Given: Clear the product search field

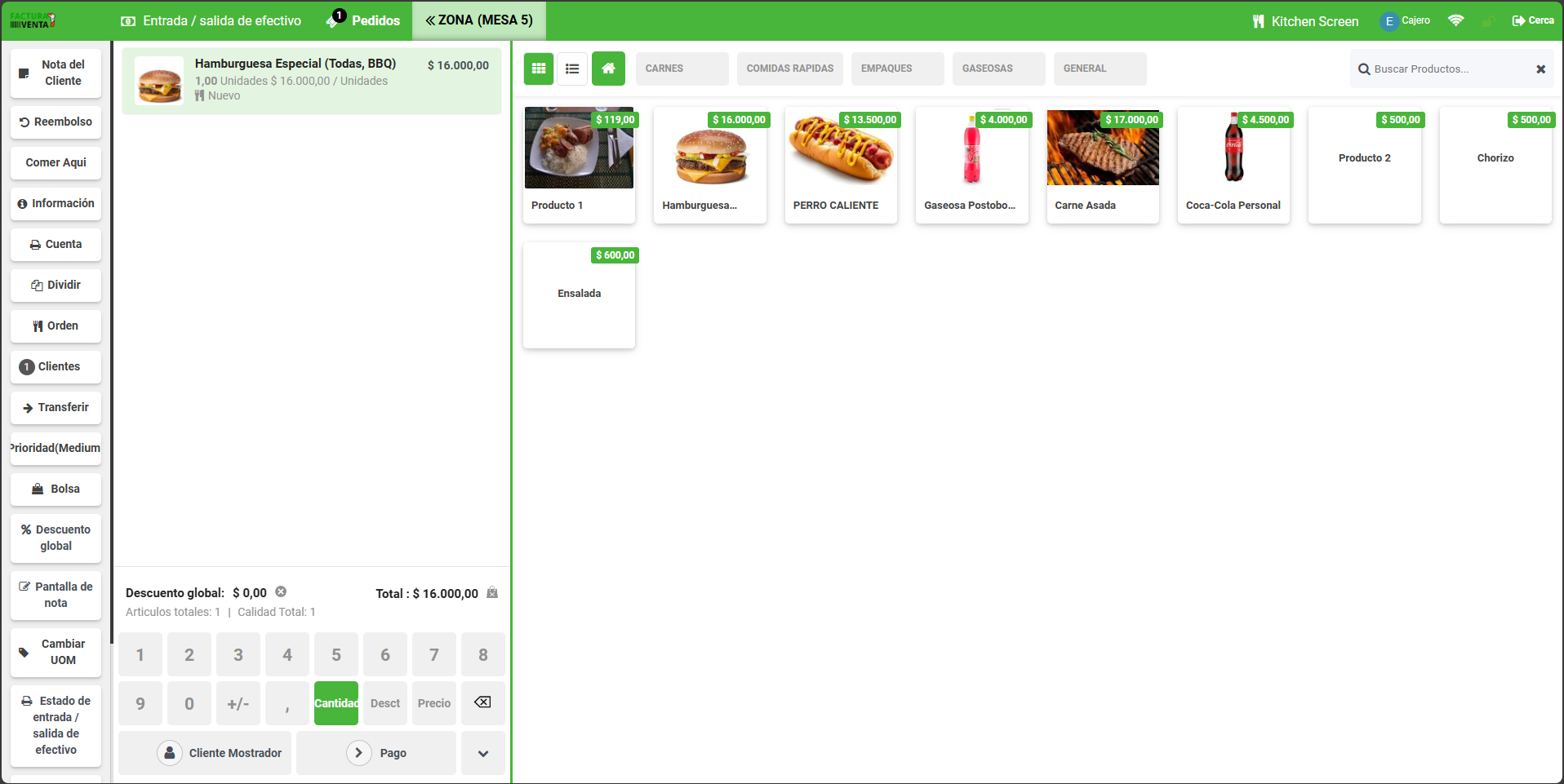Looking at the screenshot, I should point(1540,69).
